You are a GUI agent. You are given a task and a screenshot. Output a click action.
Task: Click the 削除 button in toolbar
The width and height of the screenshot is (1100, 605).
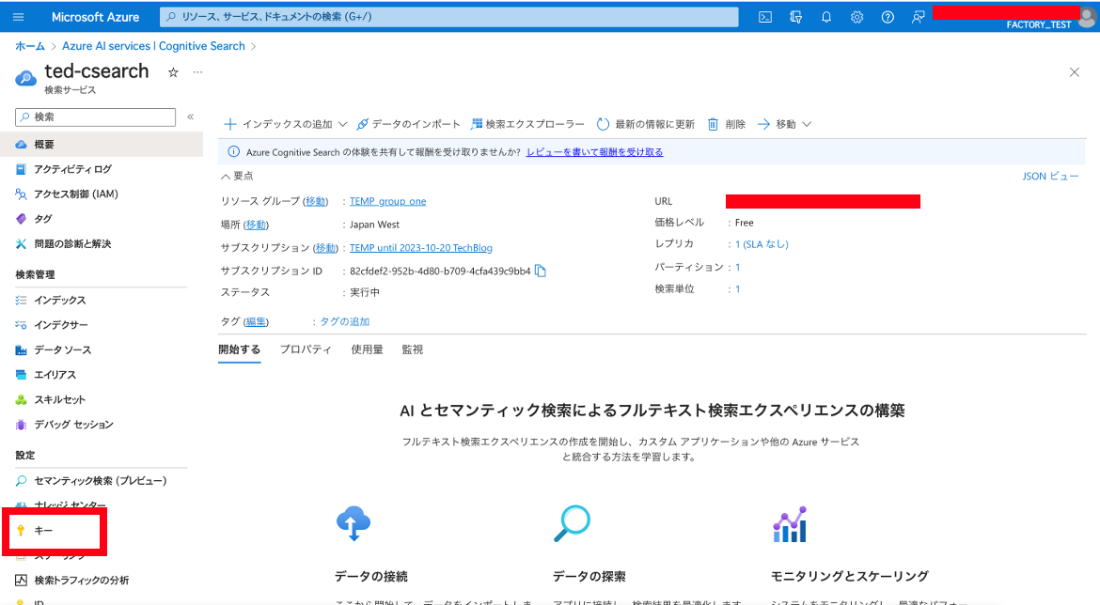726,124
